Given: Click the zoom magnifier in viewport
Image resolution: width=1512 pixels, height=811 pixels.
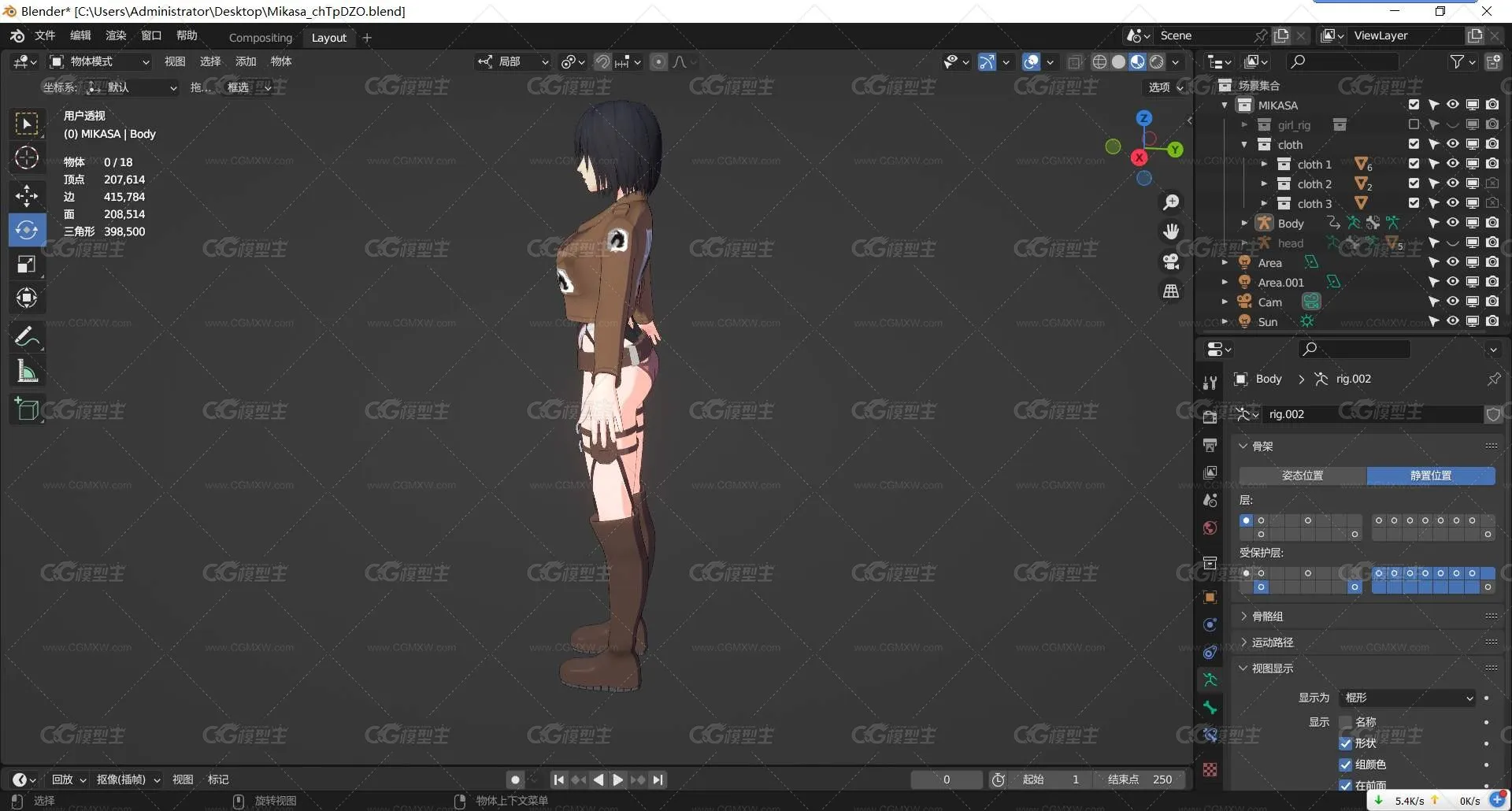Looking at the screenshot, I should pyautogui.click(x=1171, y=202).
